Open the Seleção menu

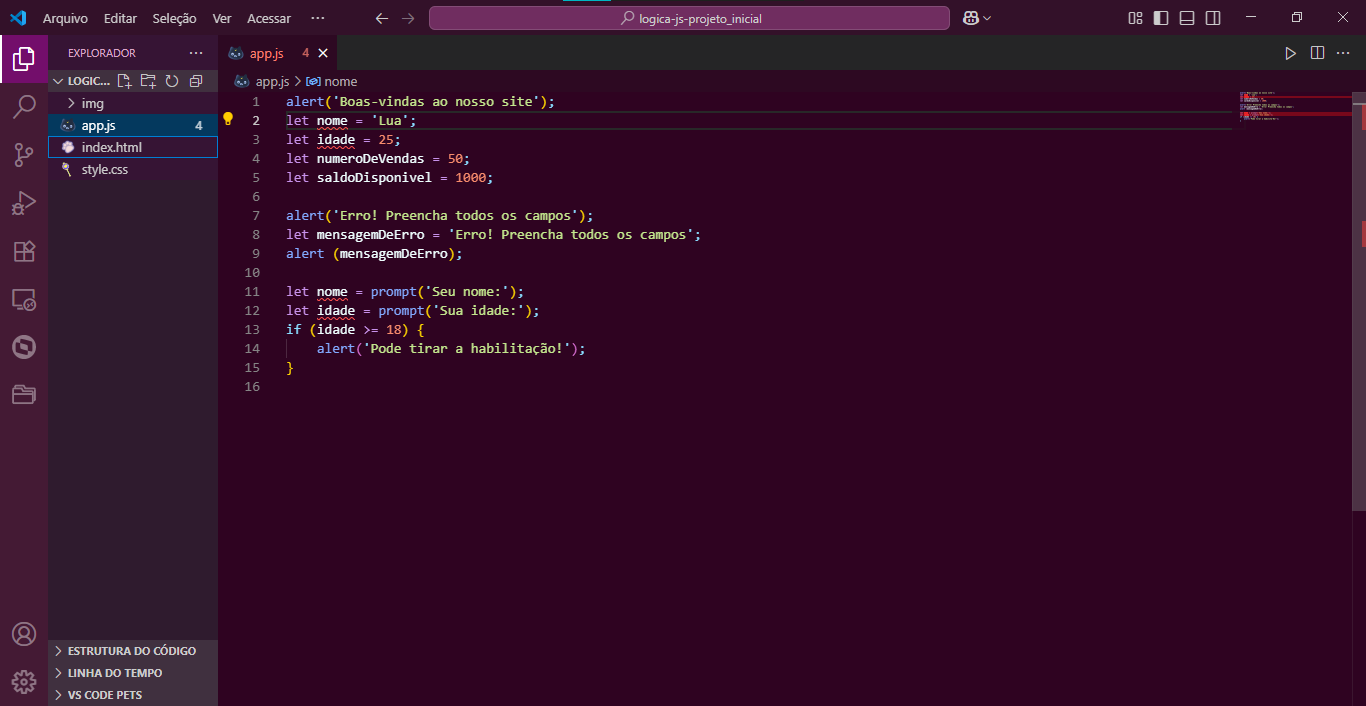(x=175, y=18)
